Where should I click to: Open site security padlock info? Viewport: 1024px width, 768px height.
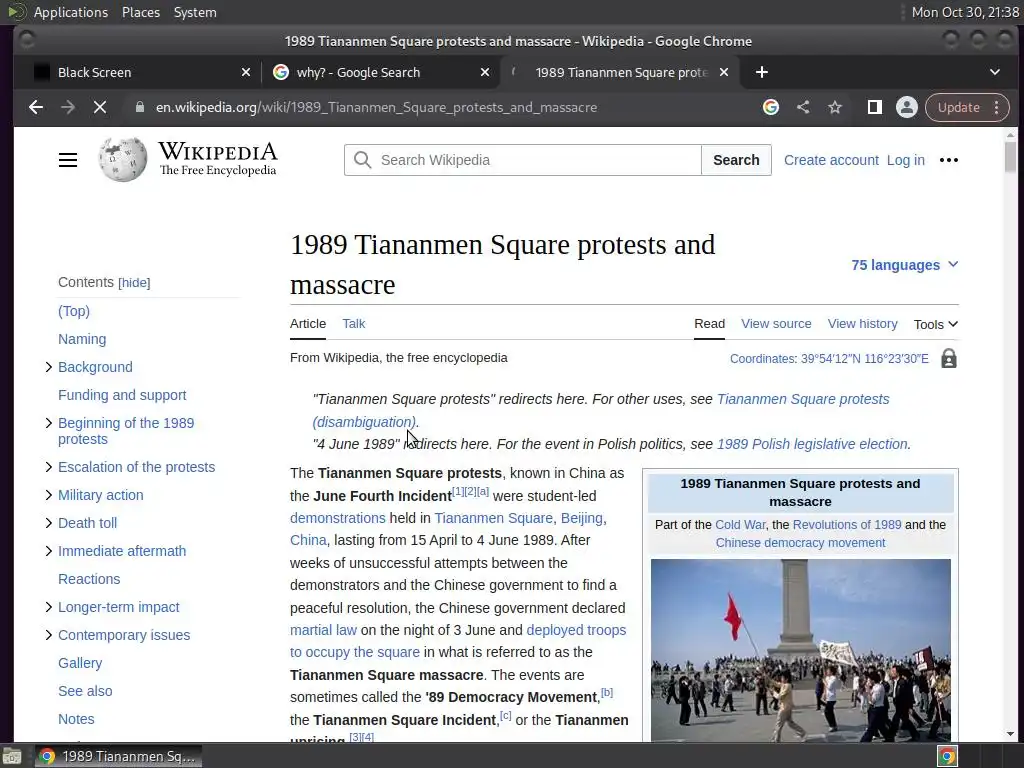pyautogui.click(x=140, y=108)
